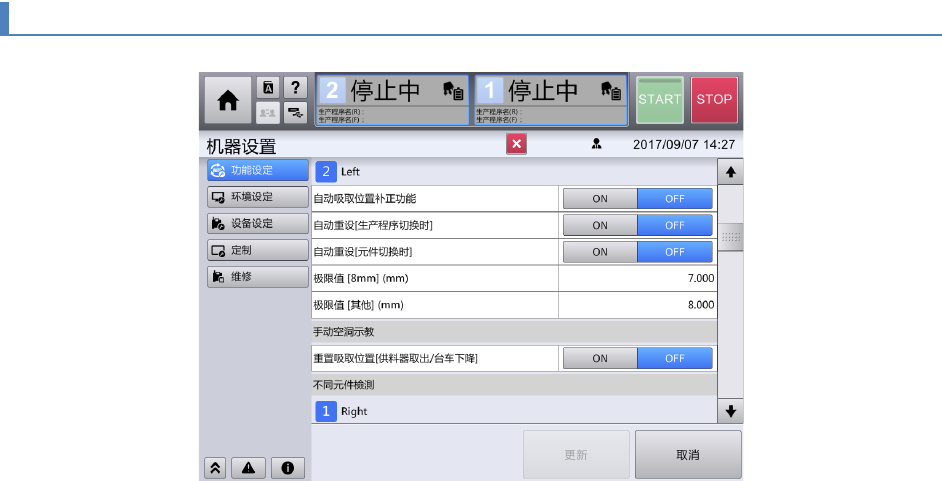Image resolution: width=942 pixels, height=481 pixels.
Task: Click the 不同元件檢測 section header
Action: (x=514, y=385)
